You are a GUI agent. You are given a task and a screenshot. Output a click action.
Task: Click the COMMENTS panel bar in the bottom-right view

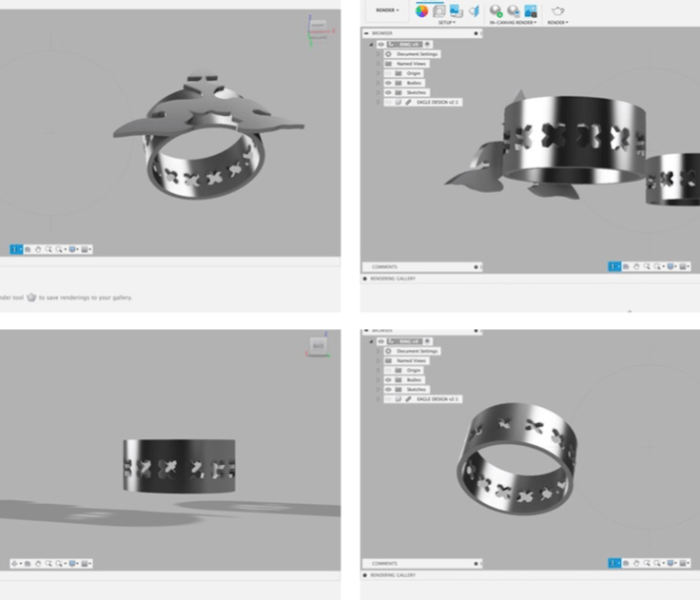385,564
